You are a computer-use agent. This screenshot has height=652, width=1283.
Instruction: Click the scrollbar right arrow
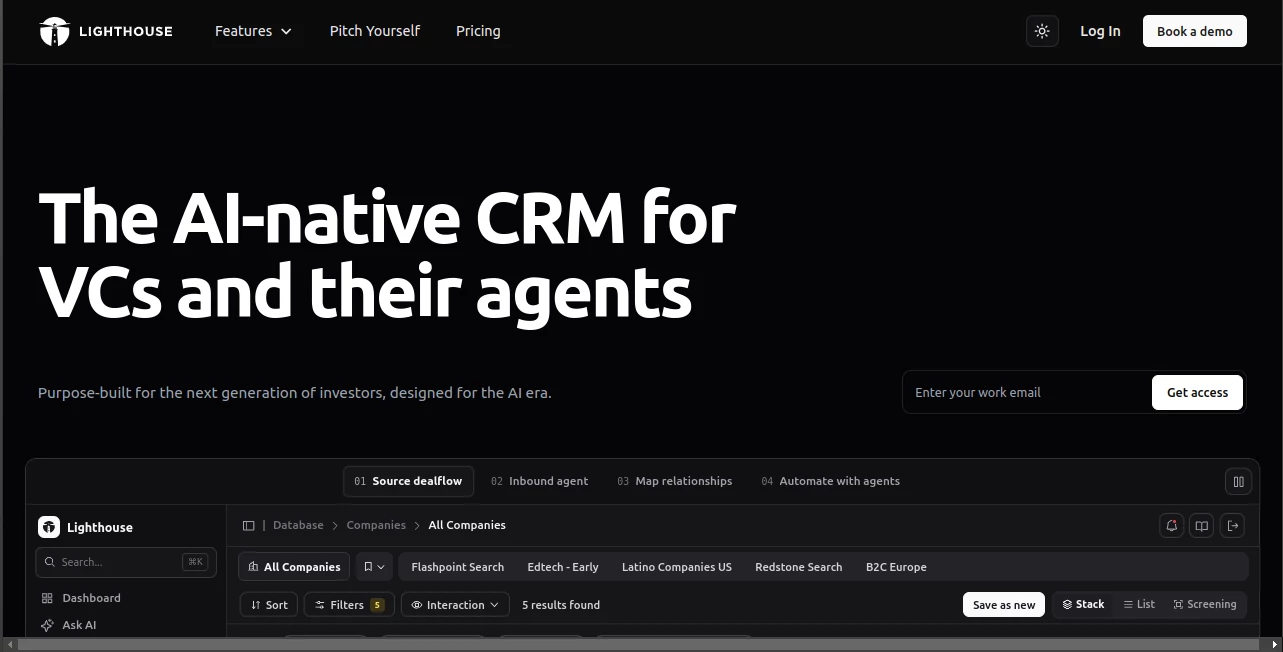click(x=1273, y=644)
